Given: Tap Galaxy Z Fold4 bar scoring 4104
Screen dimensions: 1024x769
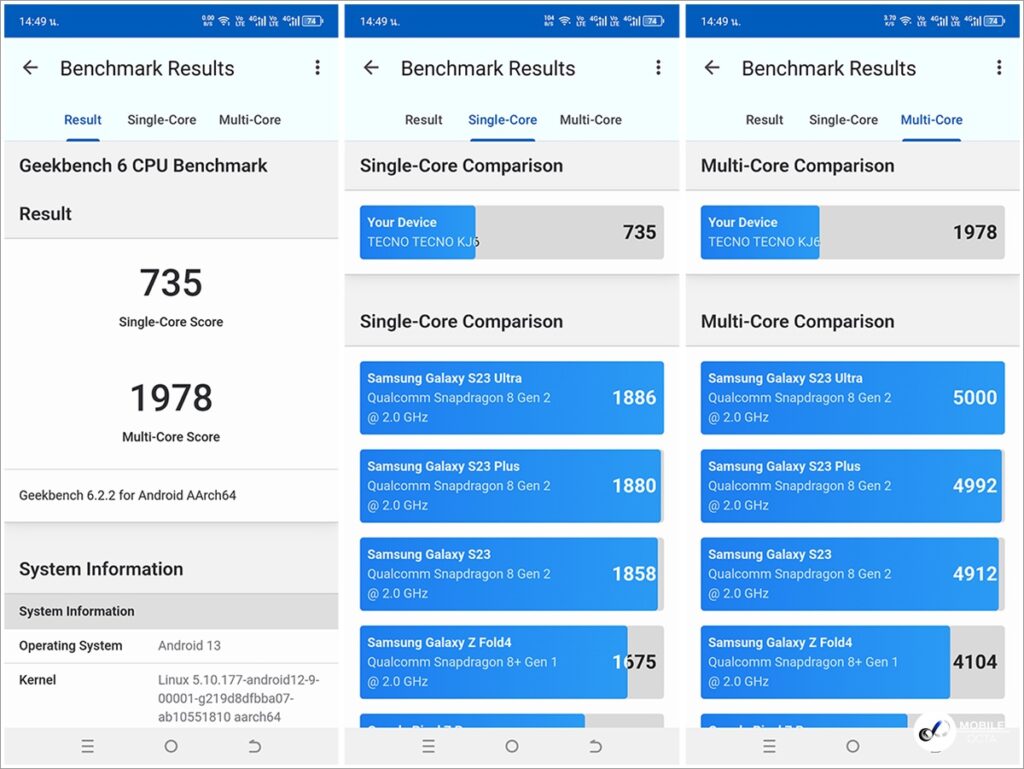Looking at the screenshot, I should coord(853,662).
